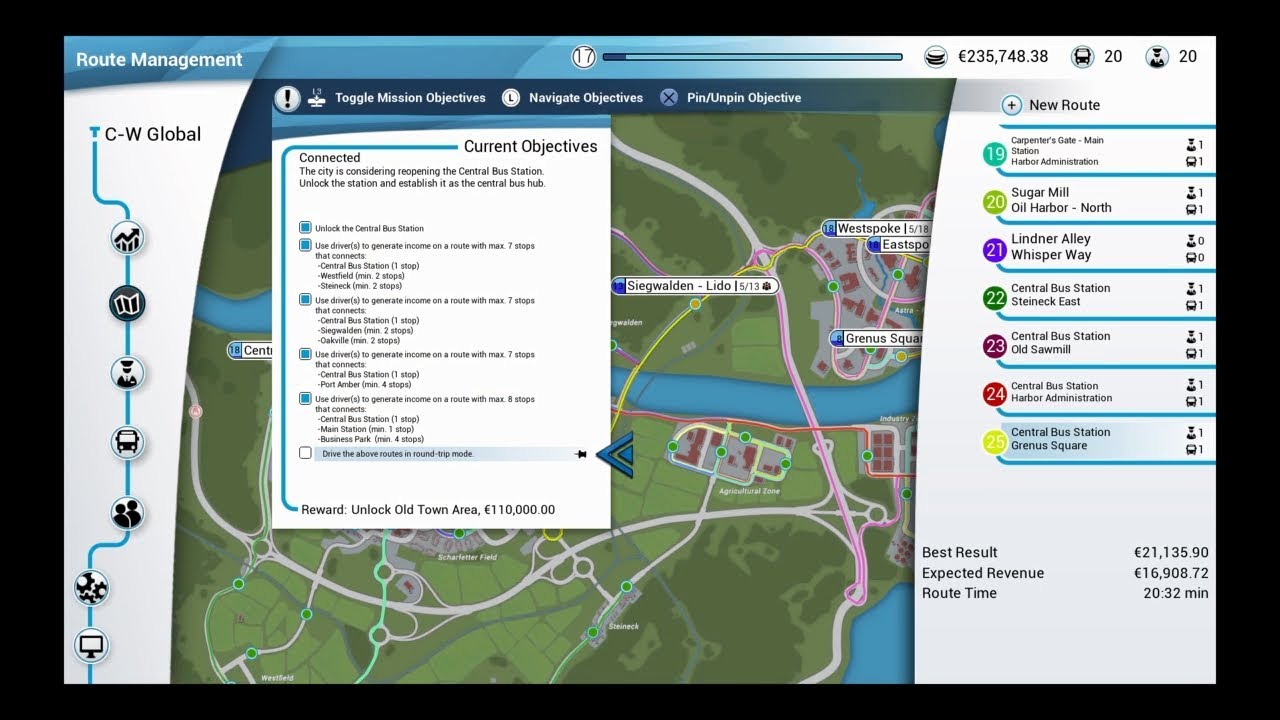This screenshot has width=1280, height=720.
Task: Click the Navigate Objectives label
Action: click(586, 98)
